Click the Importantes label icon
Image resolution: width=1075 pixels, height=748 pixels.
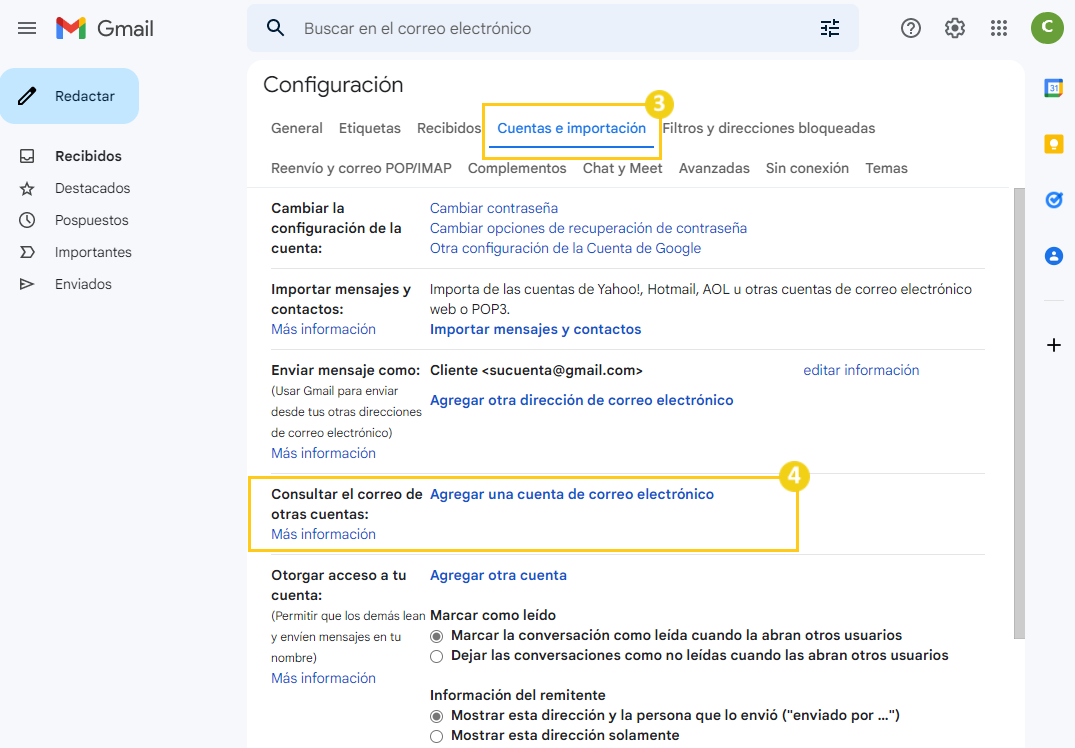(x=27, y=252)
